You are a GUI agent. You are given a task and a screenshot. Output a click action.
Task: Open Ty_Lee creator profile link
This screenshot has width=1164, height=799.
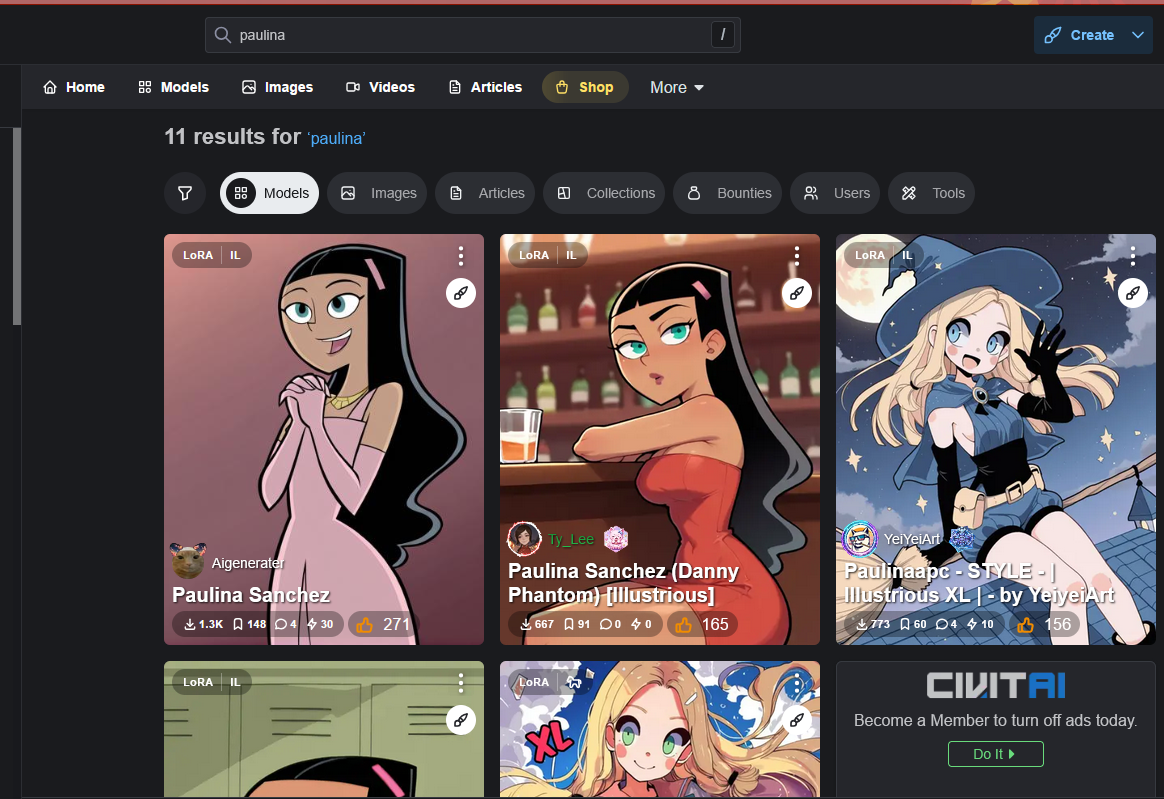(x=571, y=539)
